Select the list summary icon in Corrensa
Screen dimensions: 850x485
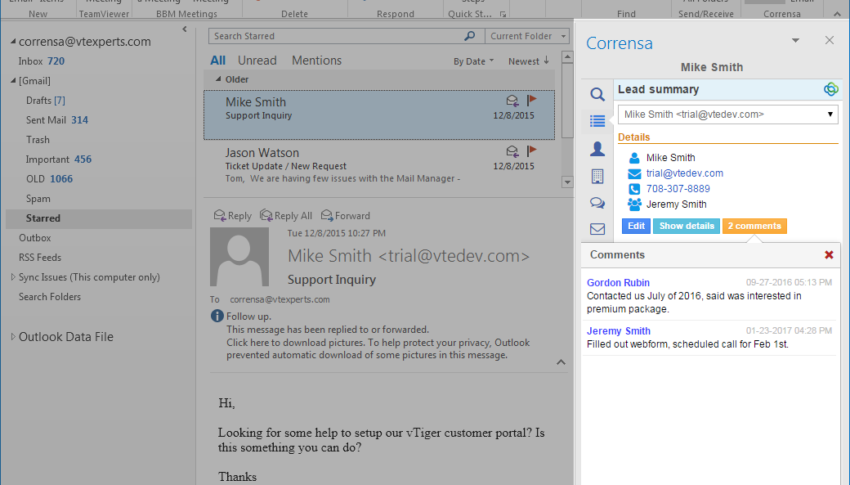tap(597, 121)
